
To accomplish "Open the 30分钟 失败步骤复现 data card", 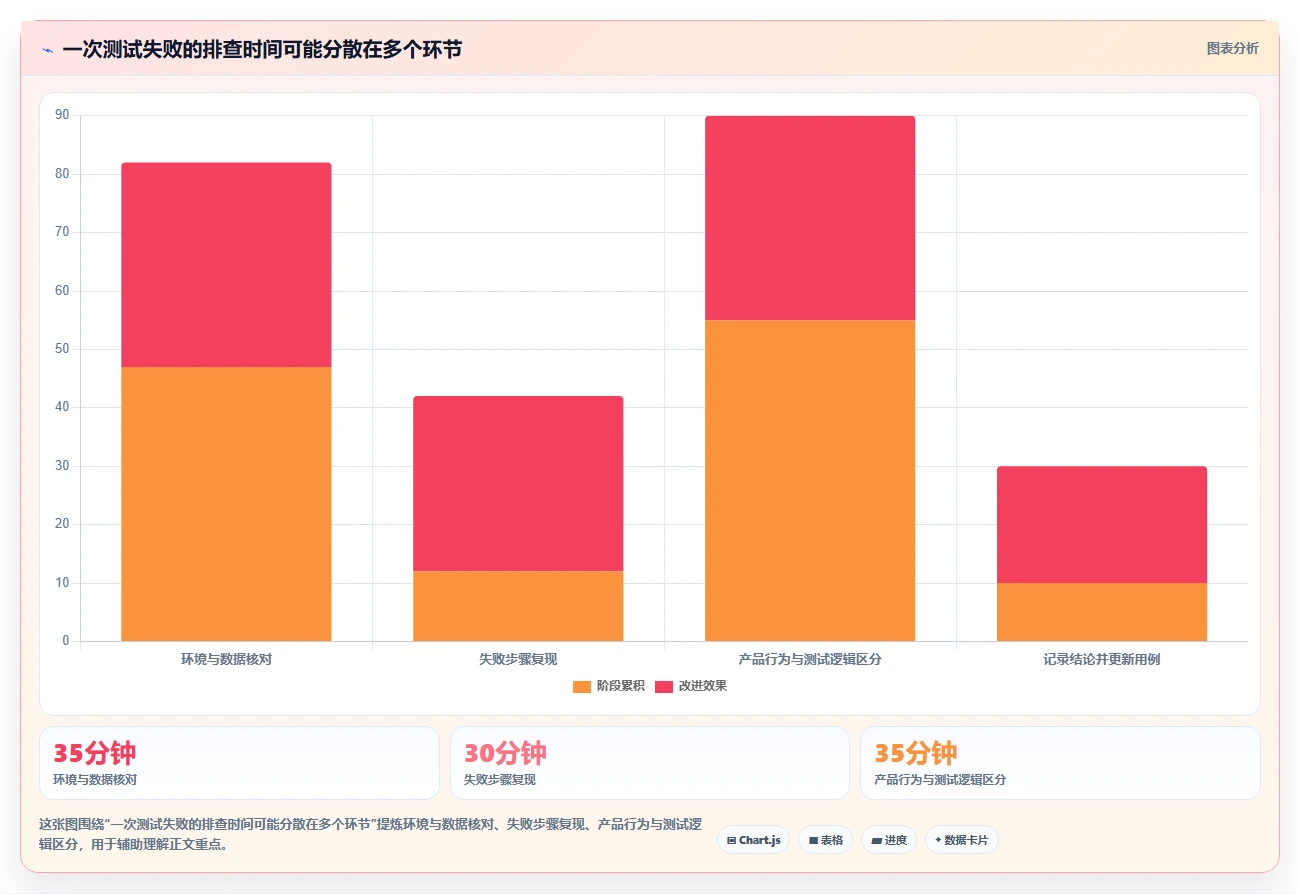I will (650, 763).
